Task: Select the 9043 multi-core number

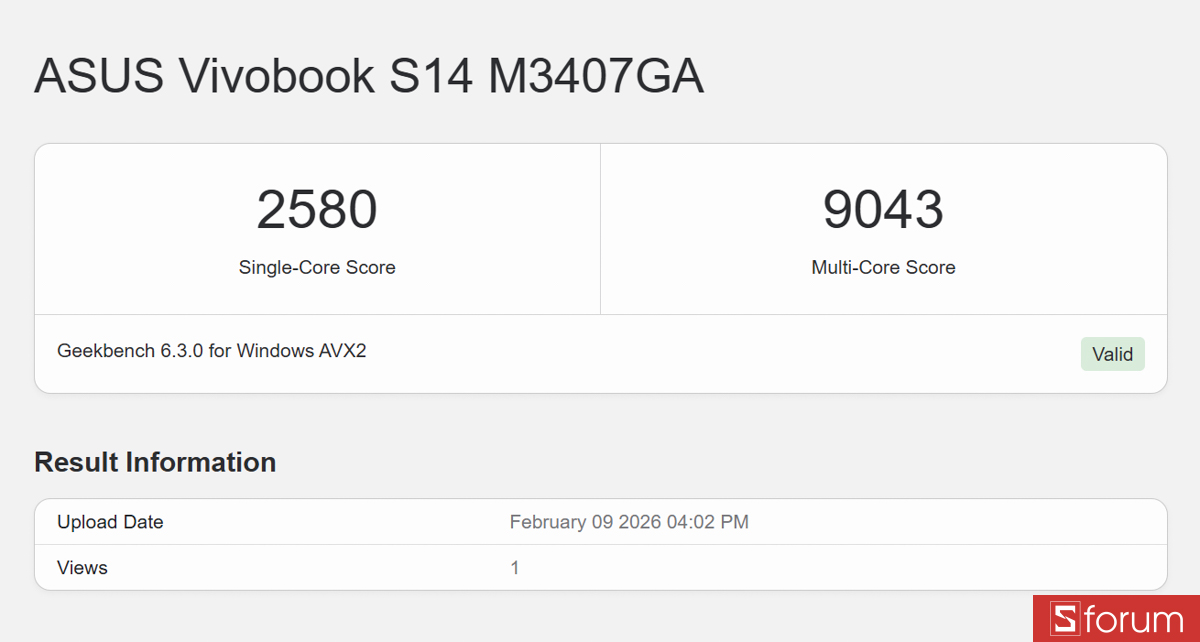Action: pyautogui.click(x=883, y=208)
